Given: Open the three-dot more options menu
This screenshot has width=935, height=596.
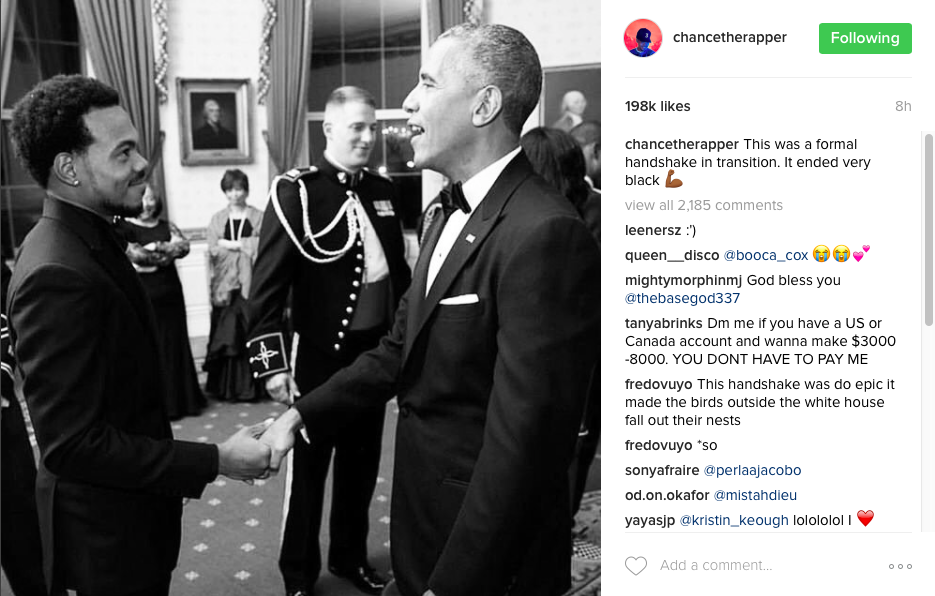Looking at the screenshot, I should pos(900,566).
